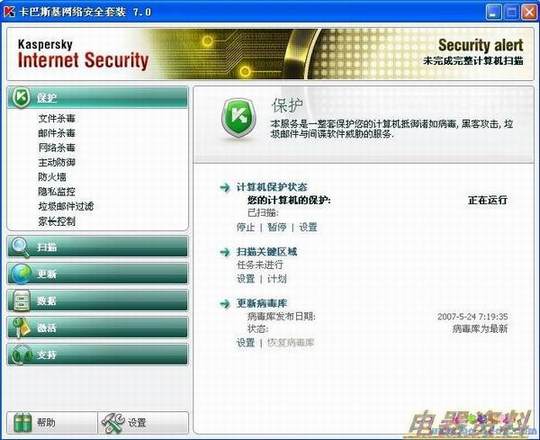This screenshot has height=440, width=540.
Task: Click the green books 帮助 icon
Action: click(23, 422)
